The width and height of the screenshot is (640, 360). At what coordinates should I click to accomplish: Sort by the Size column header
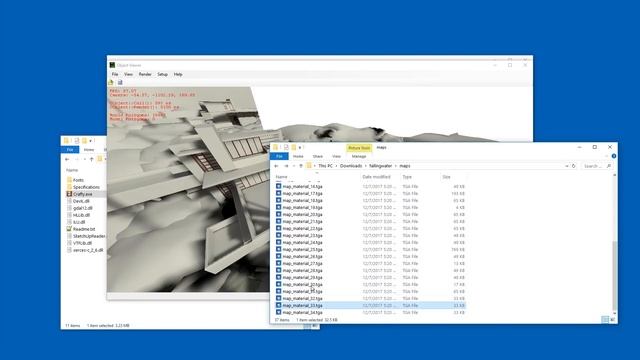(447, 177)
